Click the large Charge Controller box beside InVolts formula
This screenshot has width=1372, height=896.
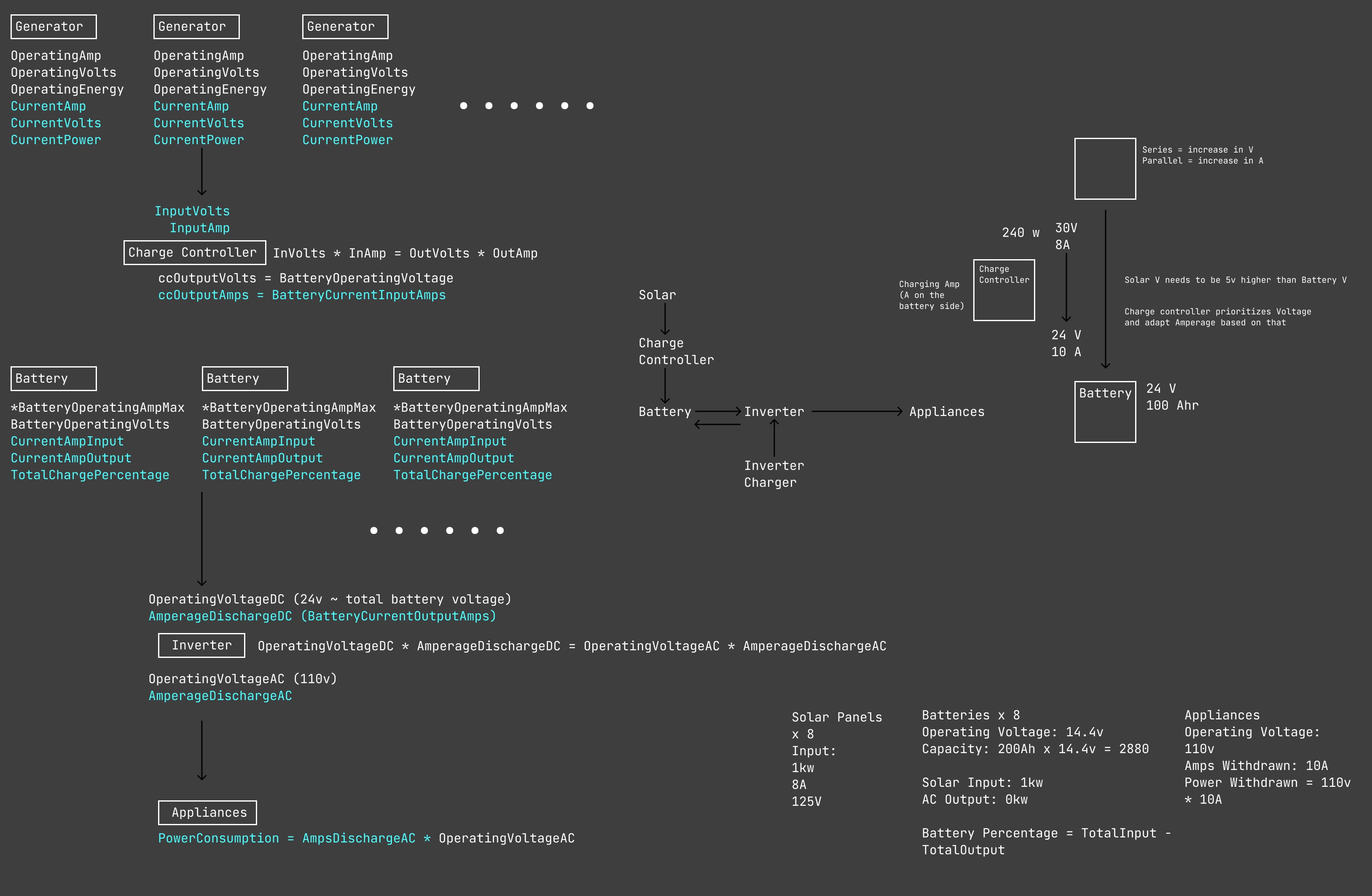pos(194,252)
